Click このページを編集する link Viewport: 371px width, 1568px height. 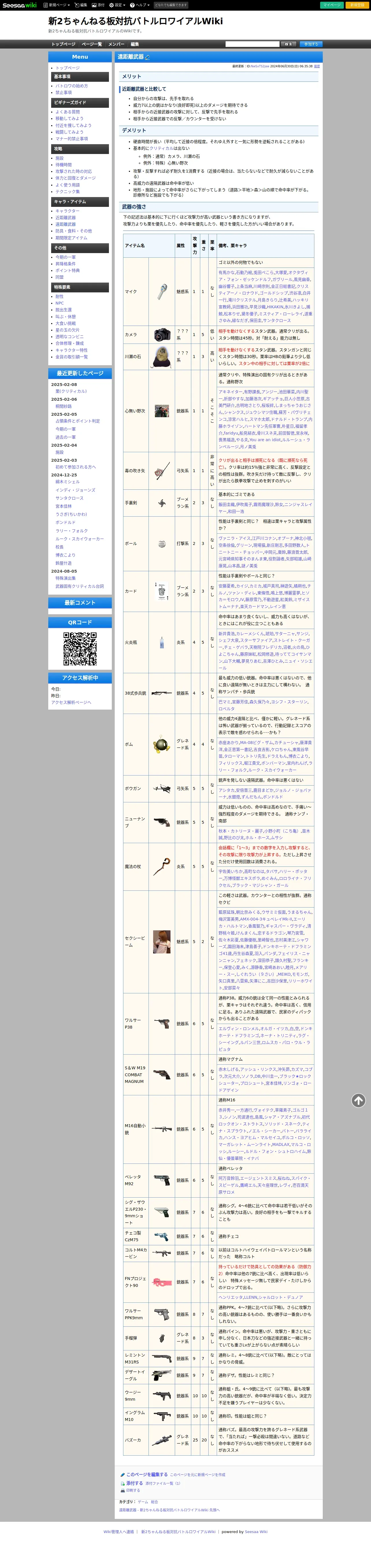pyautogui.click(x=146, y=1474)
